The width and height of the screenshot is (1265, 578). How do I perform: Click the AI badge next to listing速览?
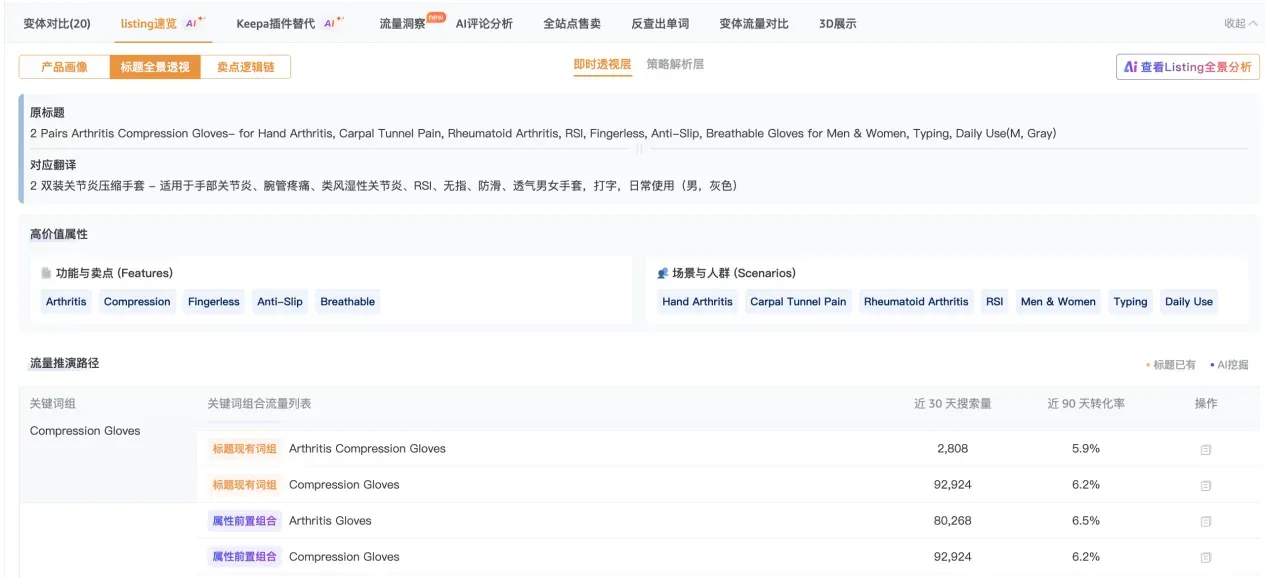tap(195, 21)
